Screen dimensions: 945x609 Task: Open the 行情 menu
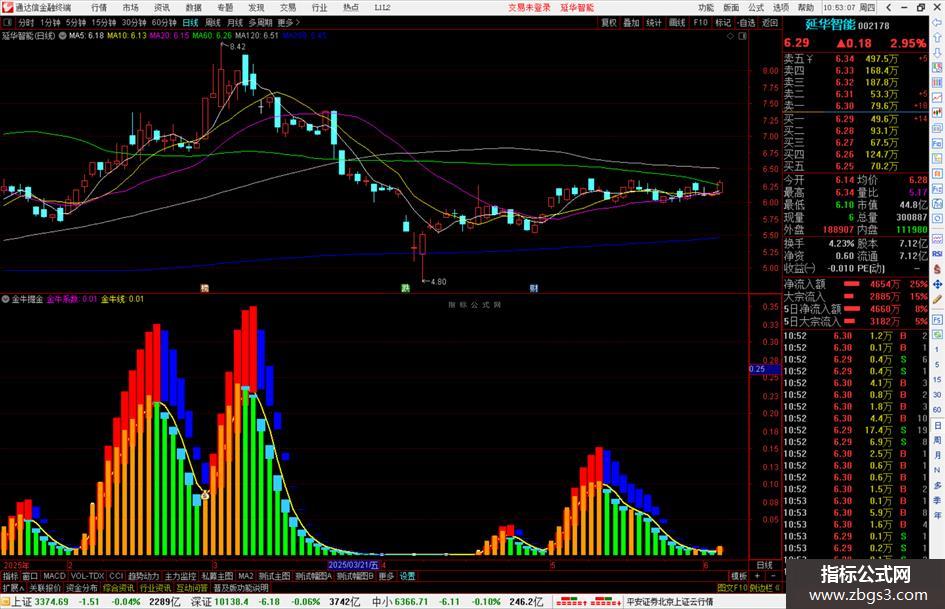99,8
